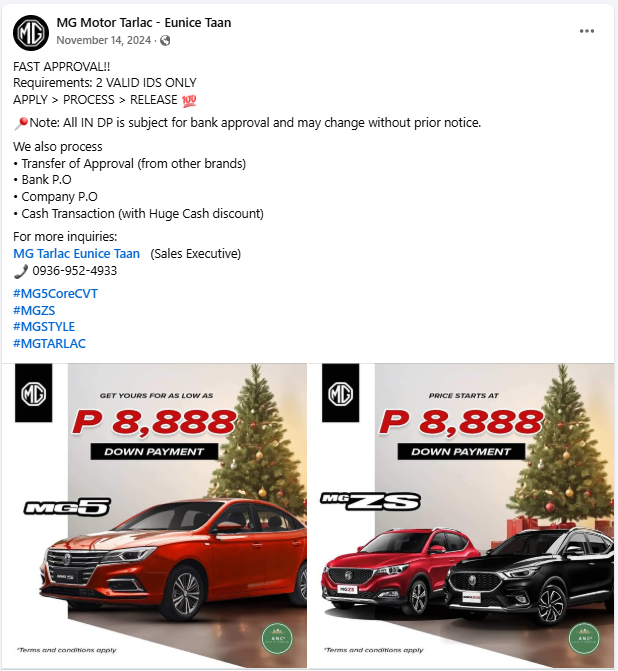The height and width of the screenshot is (671, 618).
Task: Open the MG ZS SUV promo image
Action: coord(461,515)
